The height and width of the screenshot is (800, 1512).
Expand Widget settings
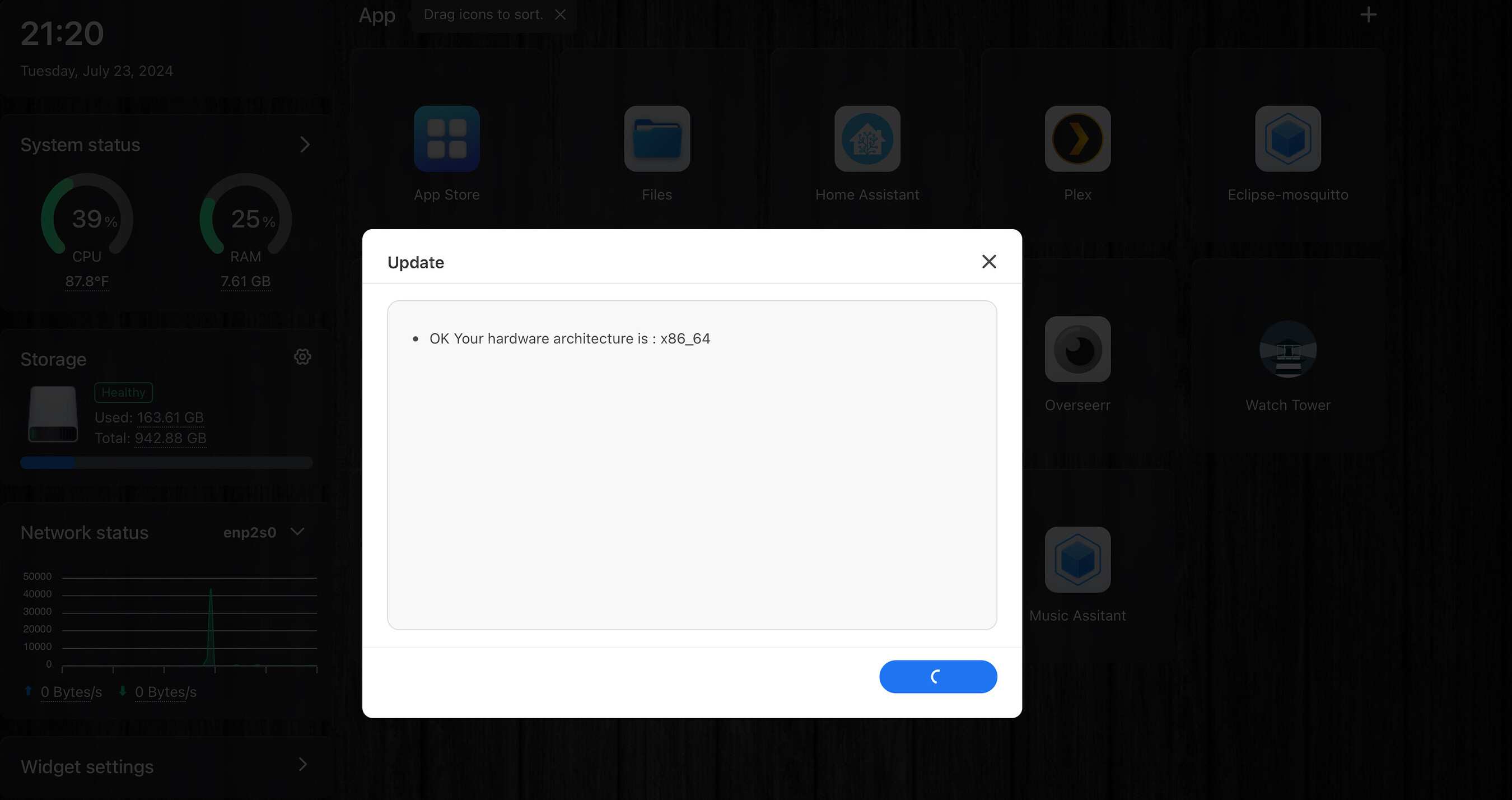click(x=302, y=765)
